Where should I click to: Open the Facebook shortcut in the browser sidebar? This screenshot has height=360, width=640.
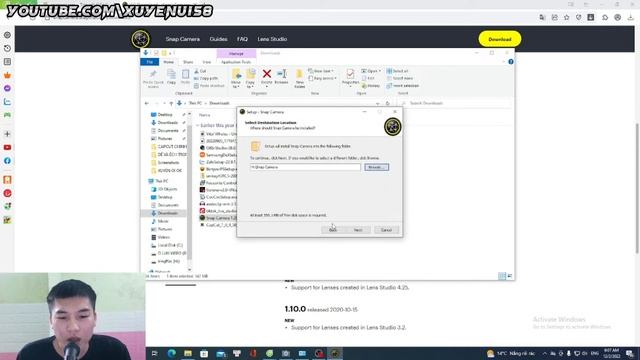7,161
